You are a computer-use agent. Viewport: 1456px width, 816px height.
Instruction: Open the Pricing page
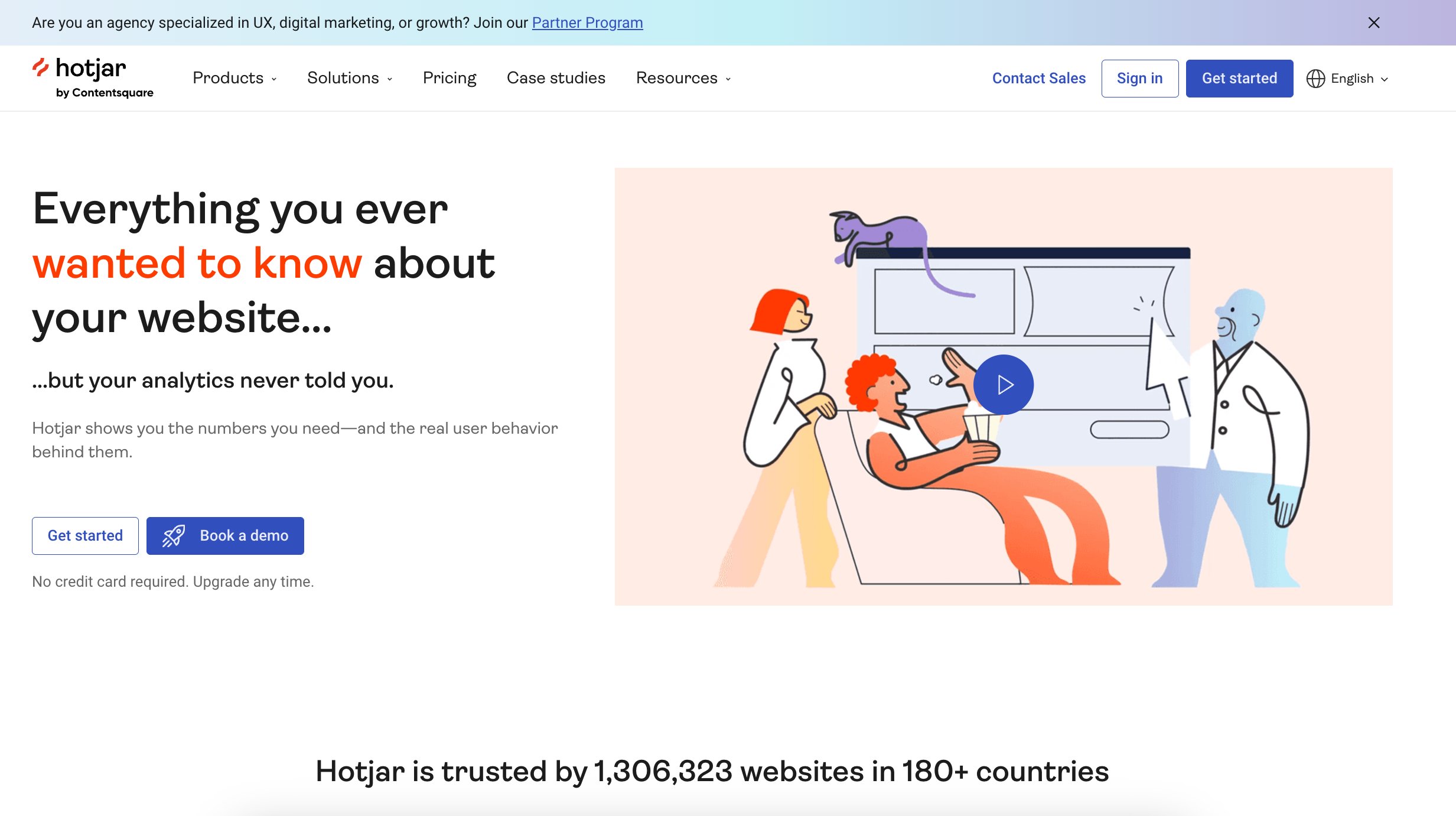(449, 78)
